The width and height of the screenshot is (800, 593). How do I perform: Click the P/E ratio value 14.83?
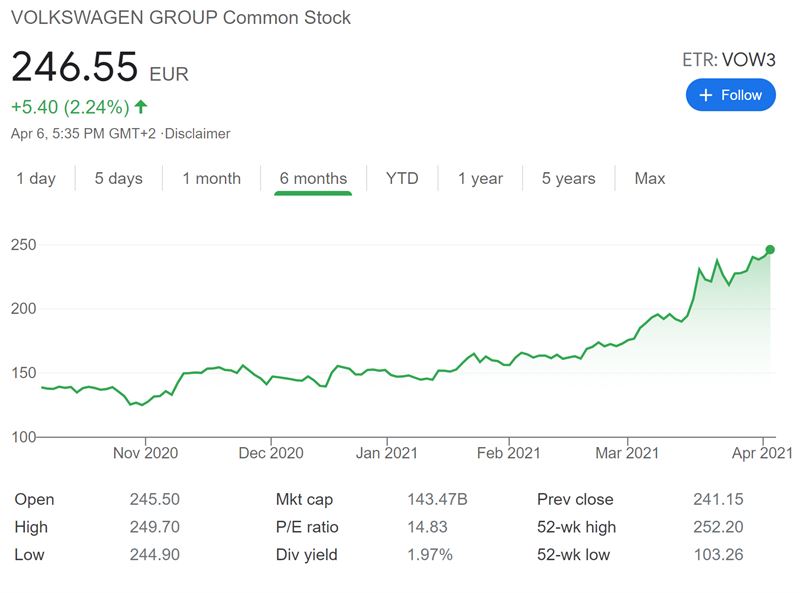(427, 527)
